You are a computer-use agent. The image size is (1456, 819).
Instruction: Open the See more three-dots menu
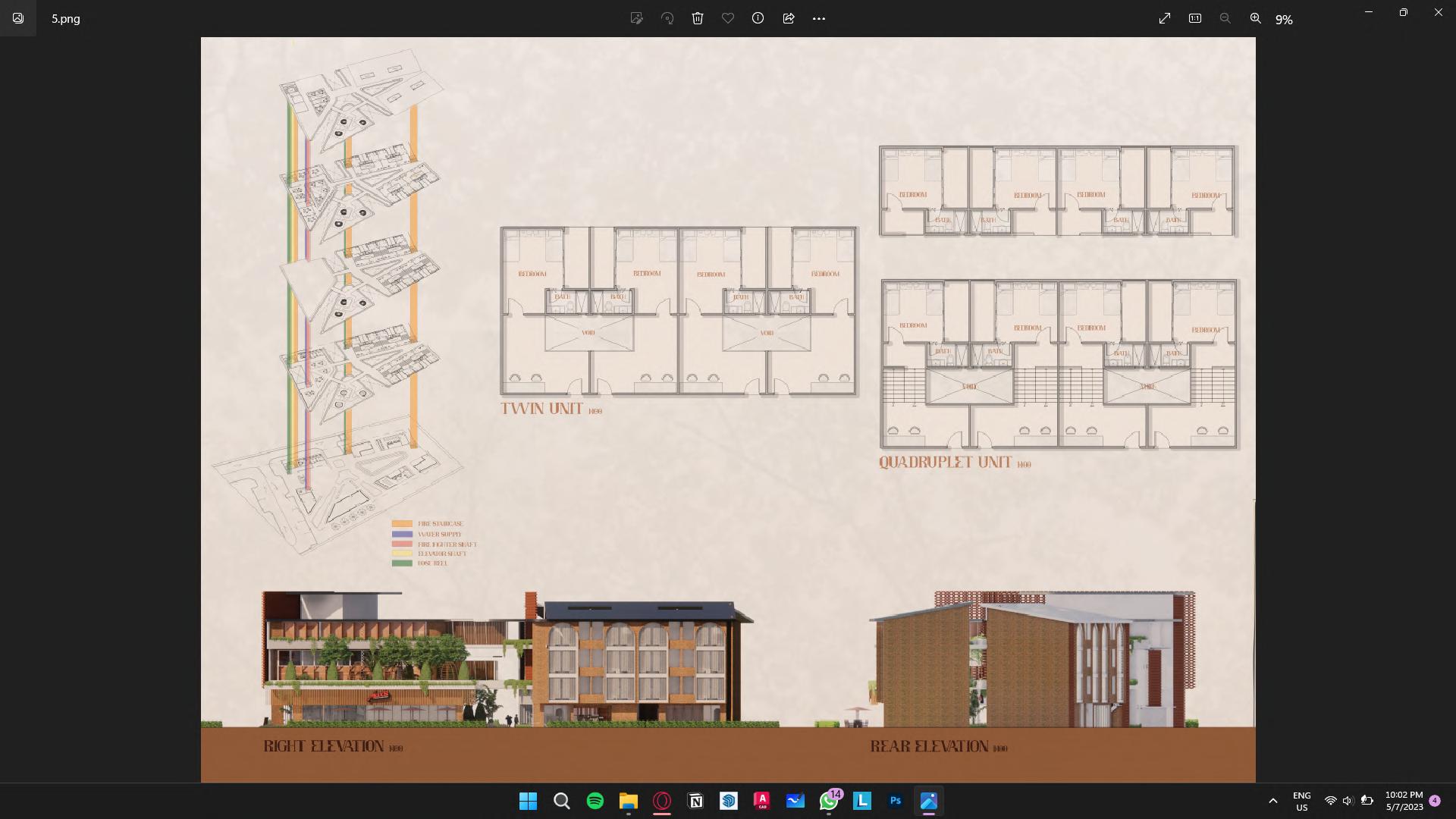click(819, 18)
